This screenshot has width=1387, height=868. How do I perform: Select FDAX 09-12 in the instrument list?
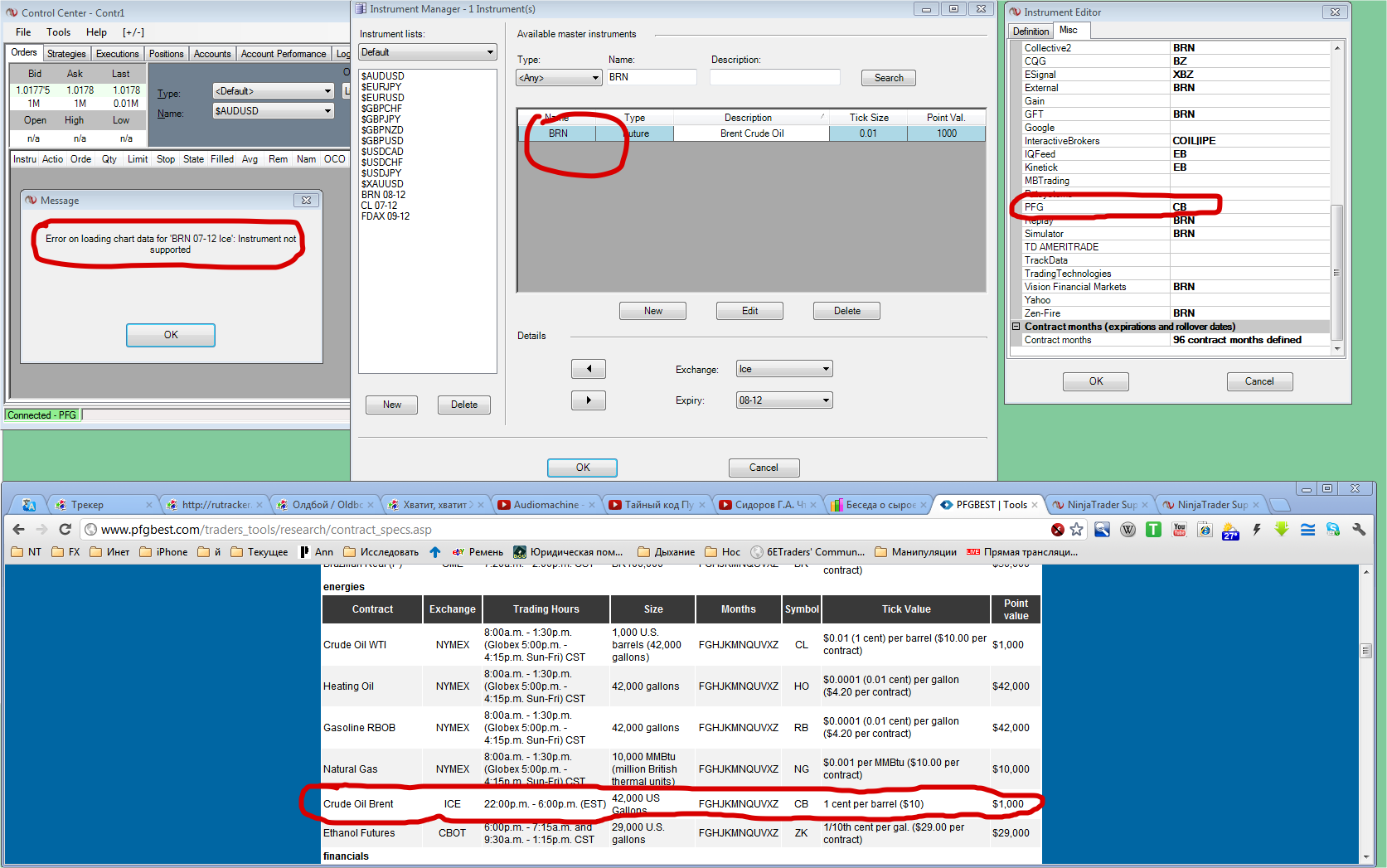[x=386, y=216]
